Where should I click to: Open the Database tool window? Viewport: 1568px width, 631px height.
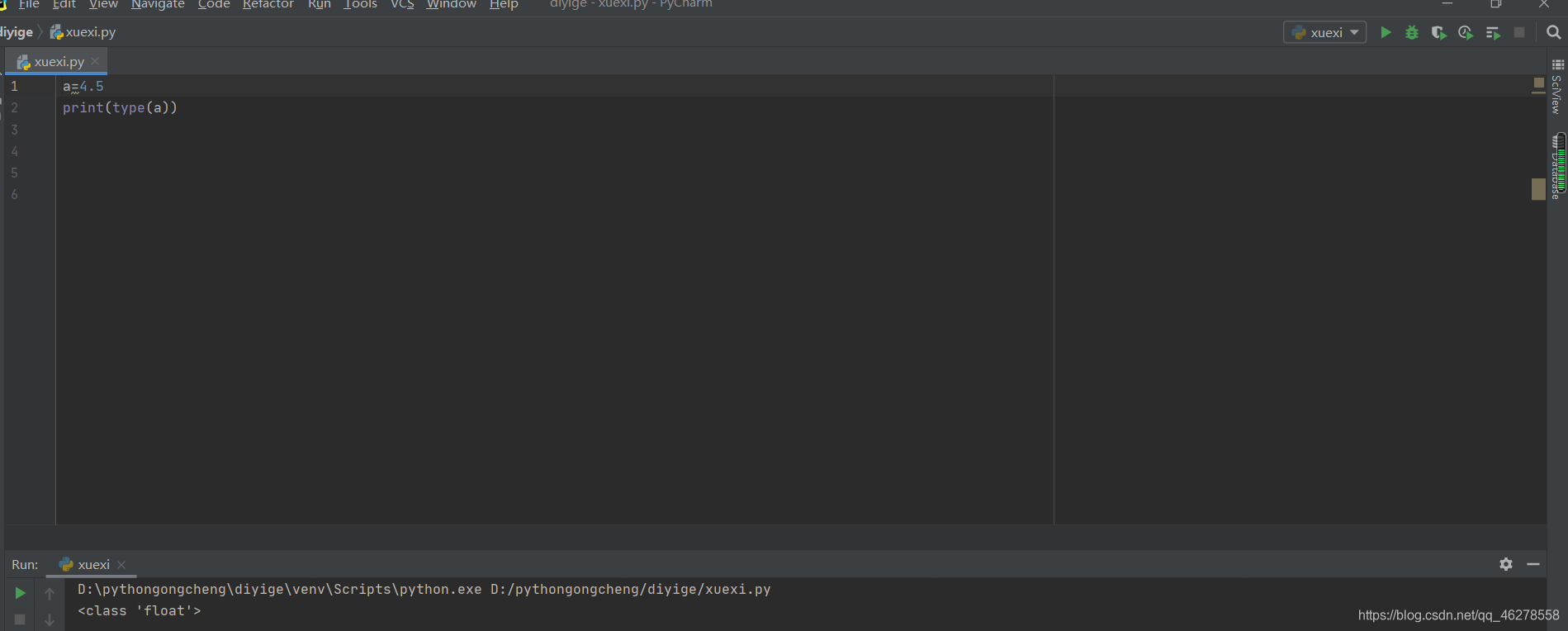(1557, 166)
